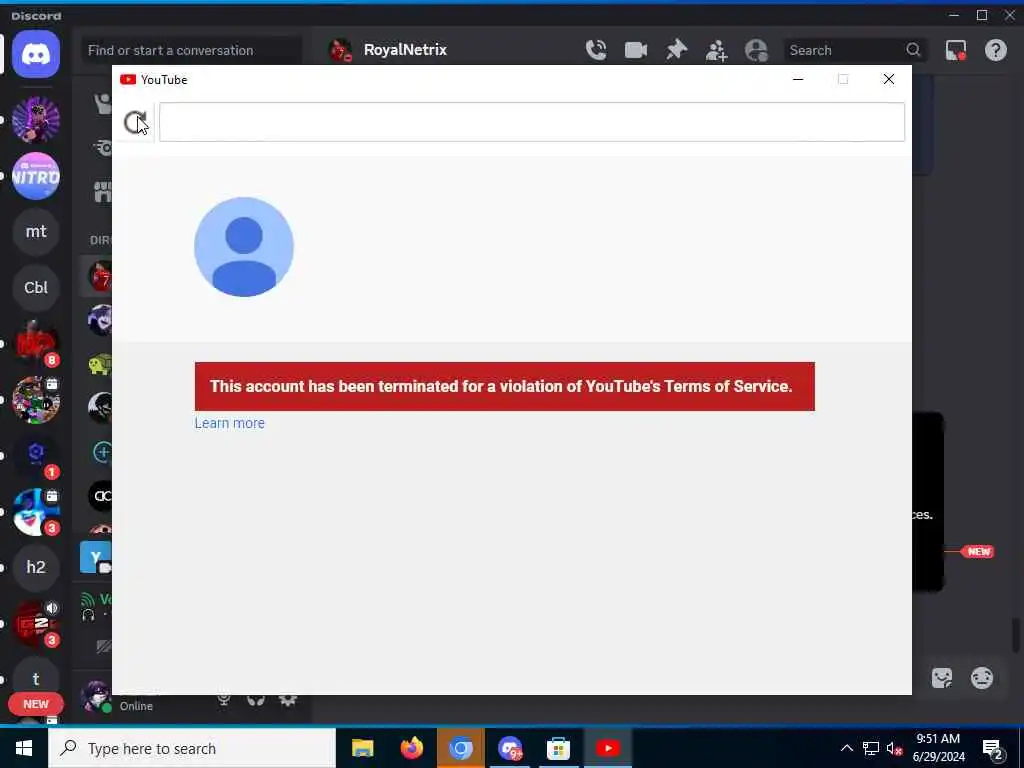The image size is (1024, 768).
Task: Start a video call with RoyalNetrix
Action: tap(636, 50)
